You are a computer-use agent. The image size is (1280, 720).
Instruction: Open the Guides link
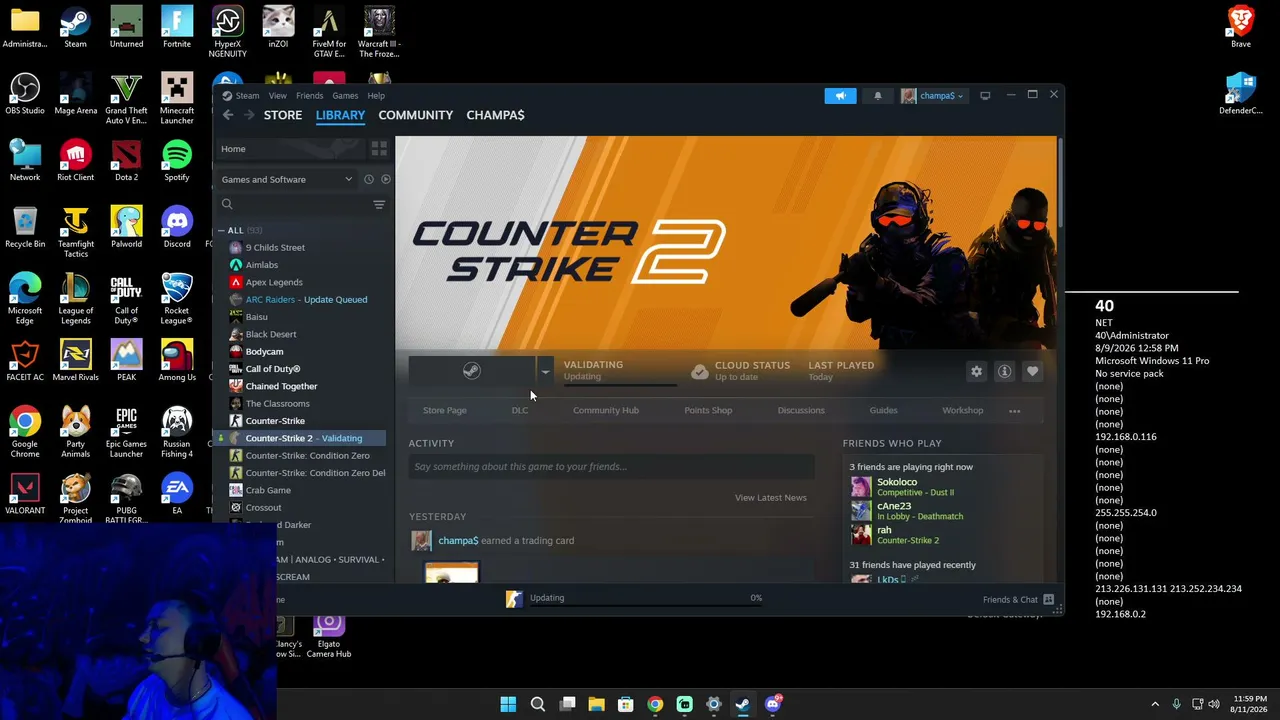[x=883, y=411]
